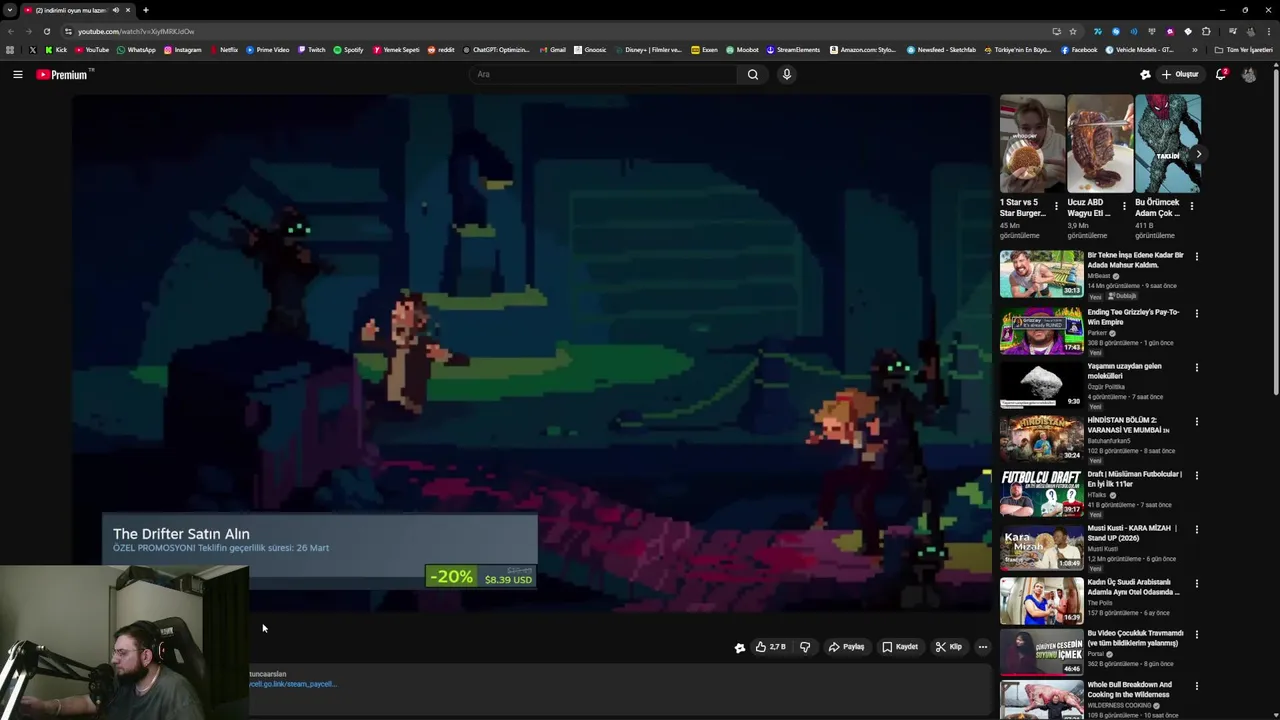Screen dimensions: 1280x720
Task: Open the Twitch bookmark
Action: point(311,49)
